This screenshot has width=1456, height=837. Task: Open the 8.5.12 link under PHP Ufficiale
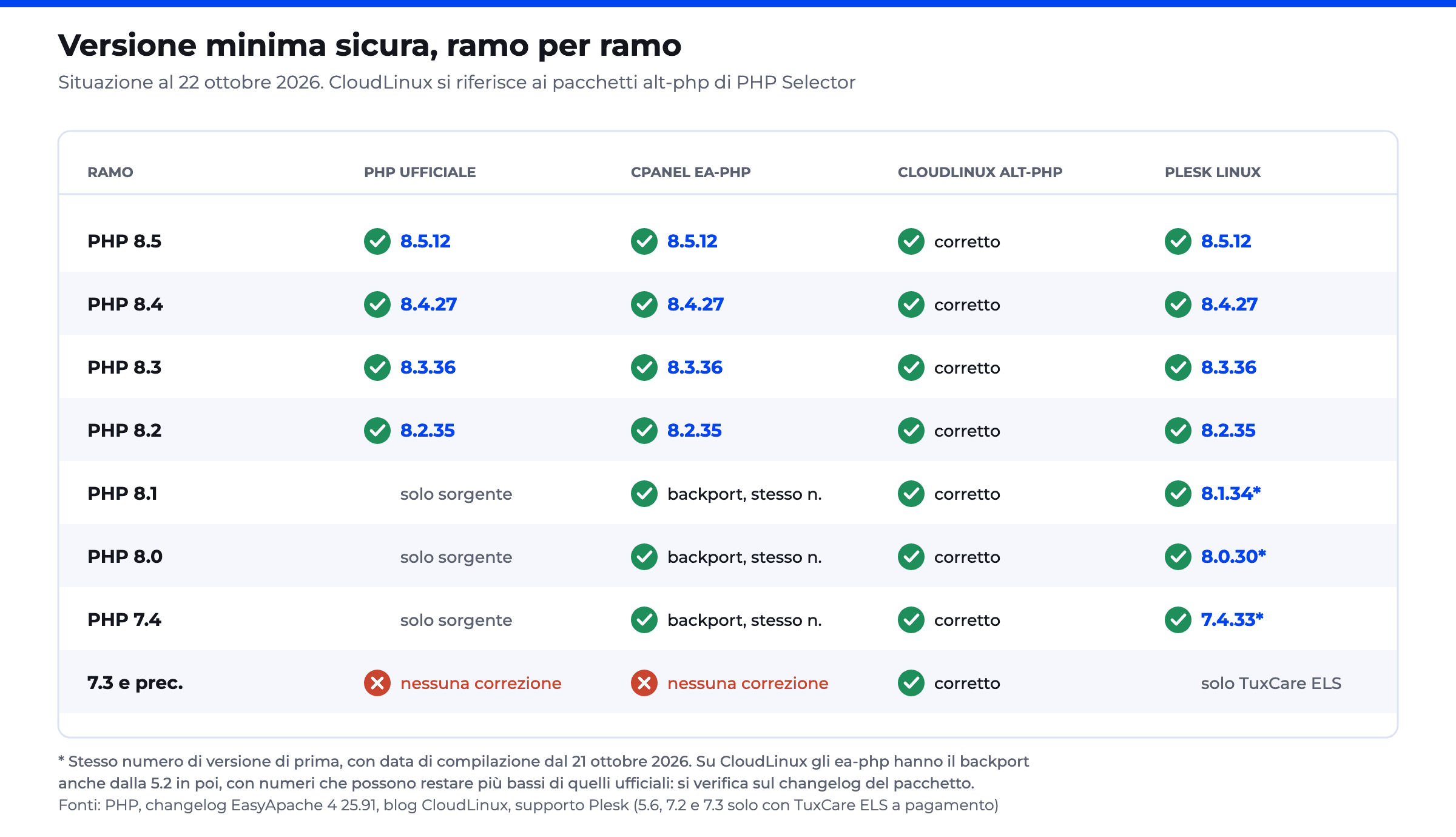click(425, 241)
